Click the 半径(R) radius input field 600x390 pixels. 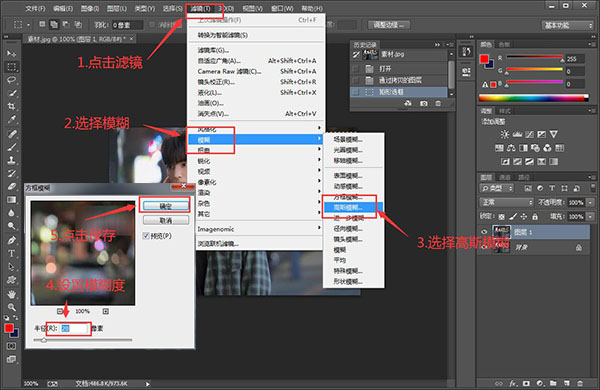click(74, 328)
